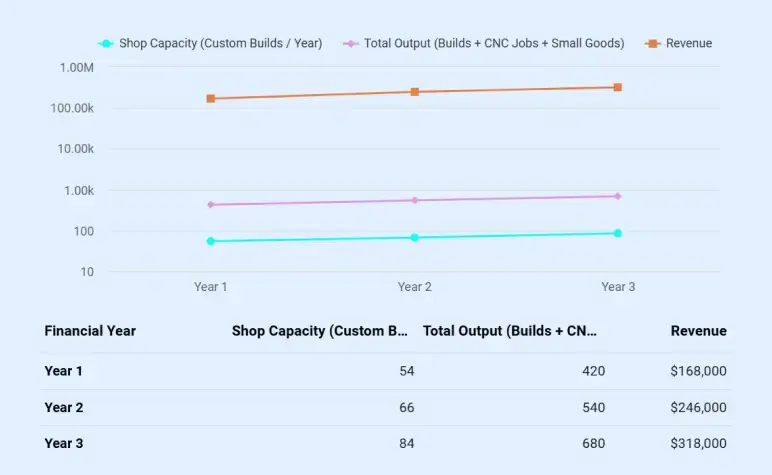
Task: Click Revenue data point for Year 2
Action: 414,92
